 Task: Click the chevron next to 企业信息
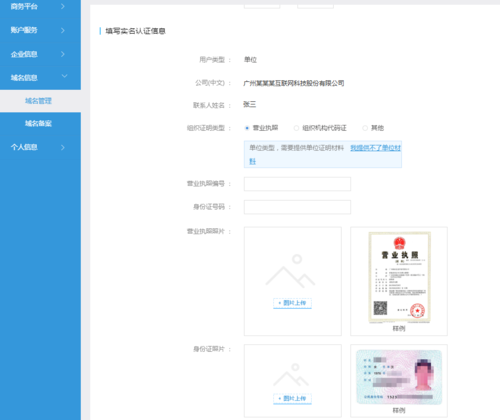click(63, 54)
